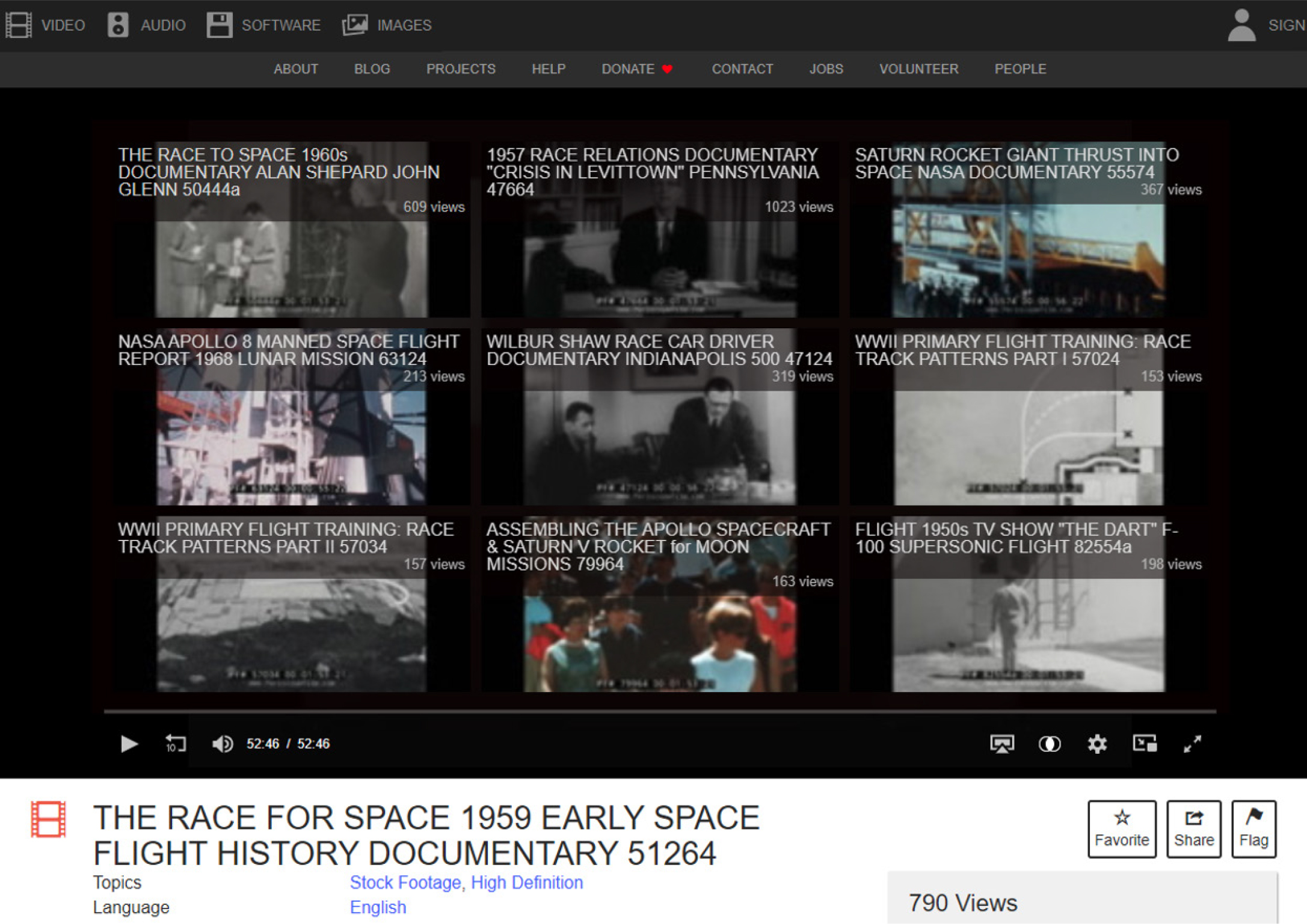
Task: Click the SIGN in link
Action: click(1287, 25)
